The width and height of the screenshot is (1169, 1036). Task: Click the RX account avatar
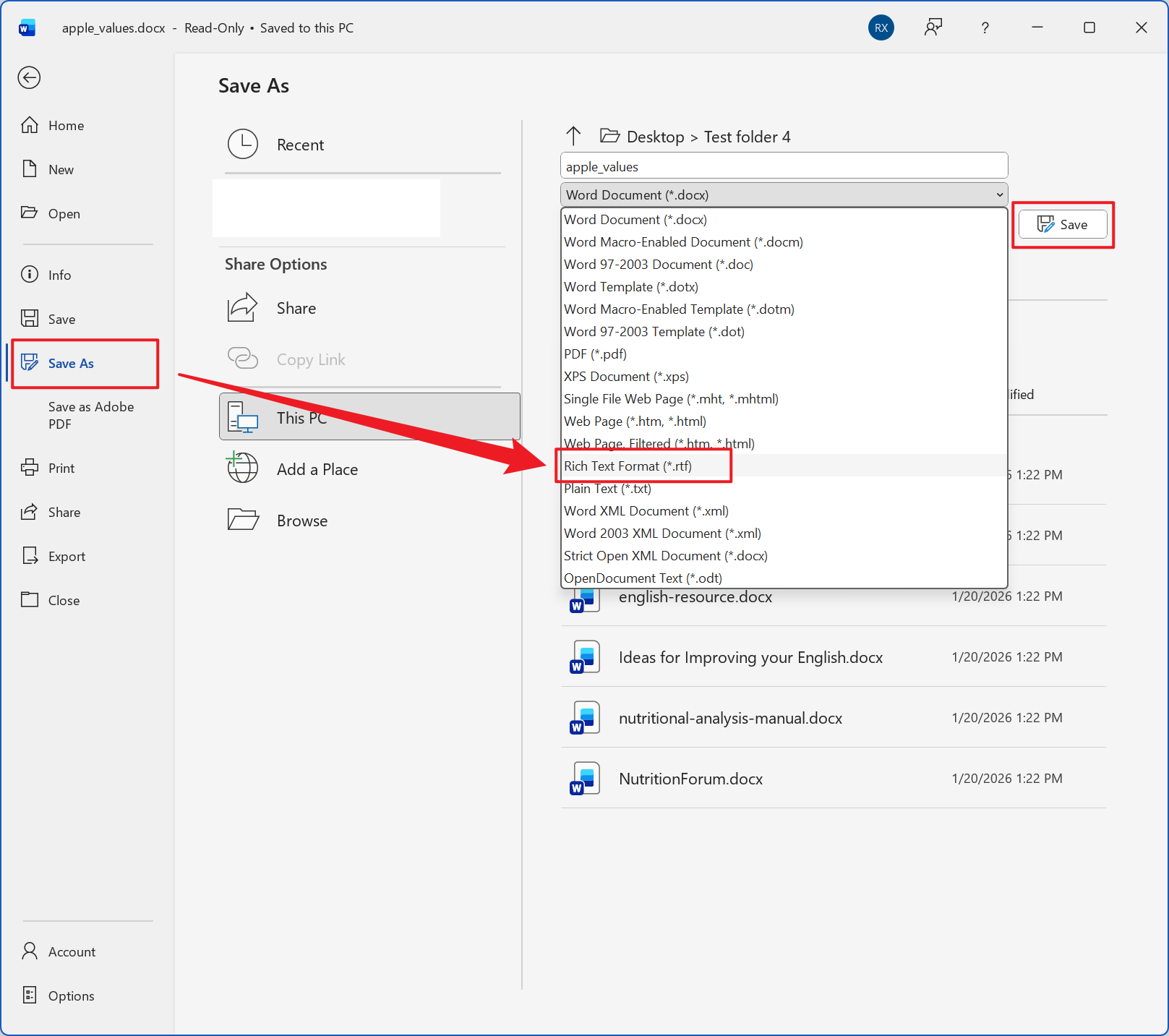[x=881, y=27]
